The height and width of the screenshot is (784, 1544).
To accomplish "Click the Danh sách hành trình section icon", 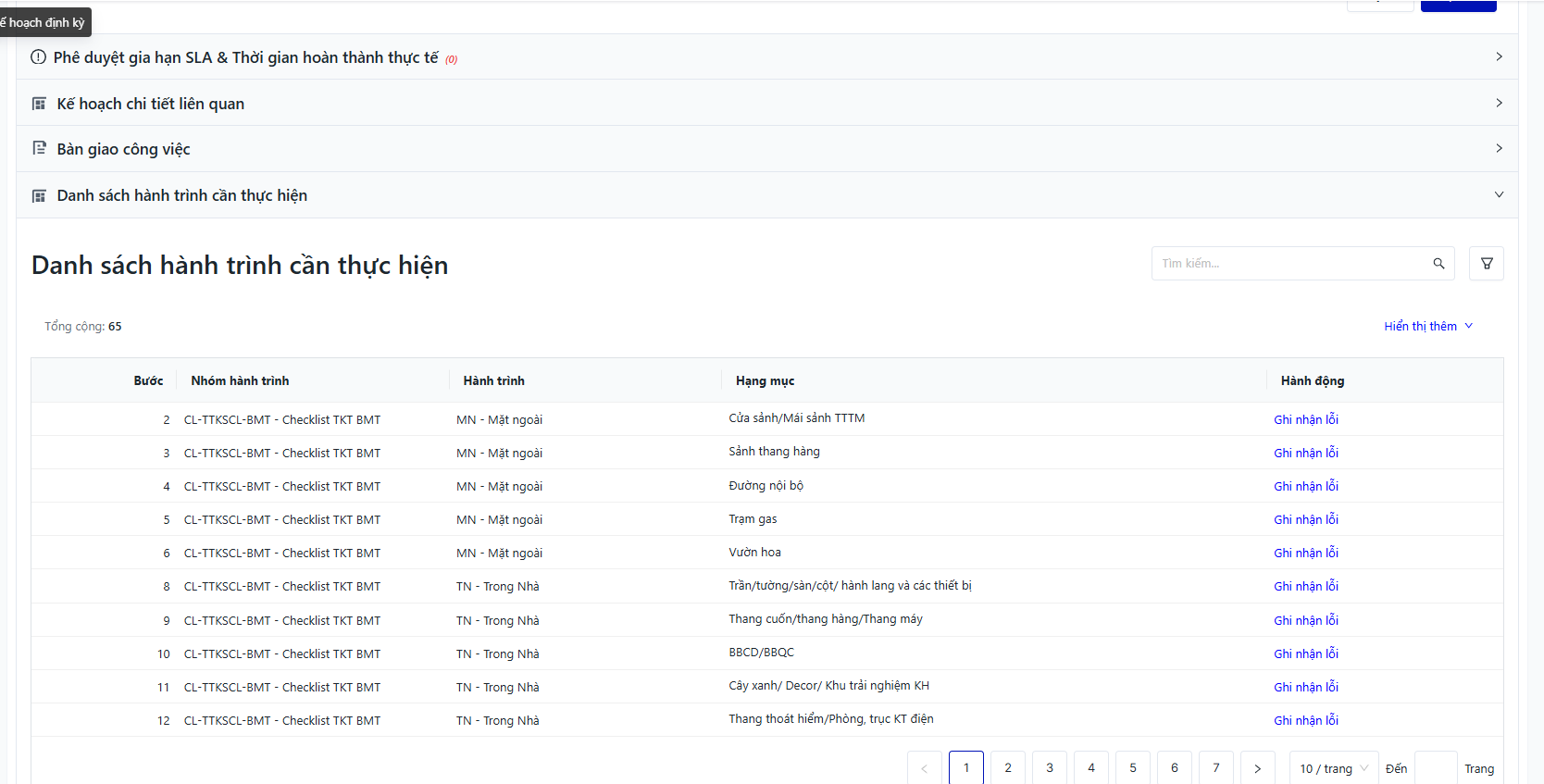I will click(x=39, y=195).
